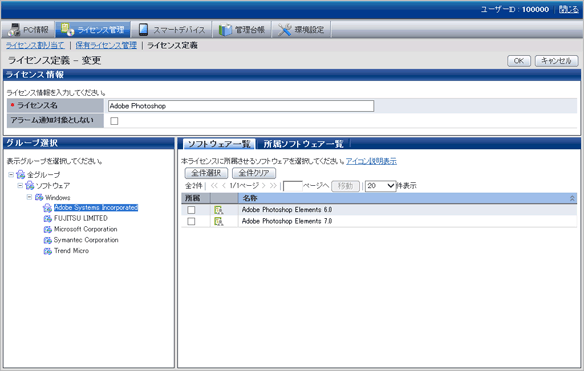The width and height of the screenshot is (584, 371).
Task: Select Symantec Corporation in tree
Action: pos(86,240)
